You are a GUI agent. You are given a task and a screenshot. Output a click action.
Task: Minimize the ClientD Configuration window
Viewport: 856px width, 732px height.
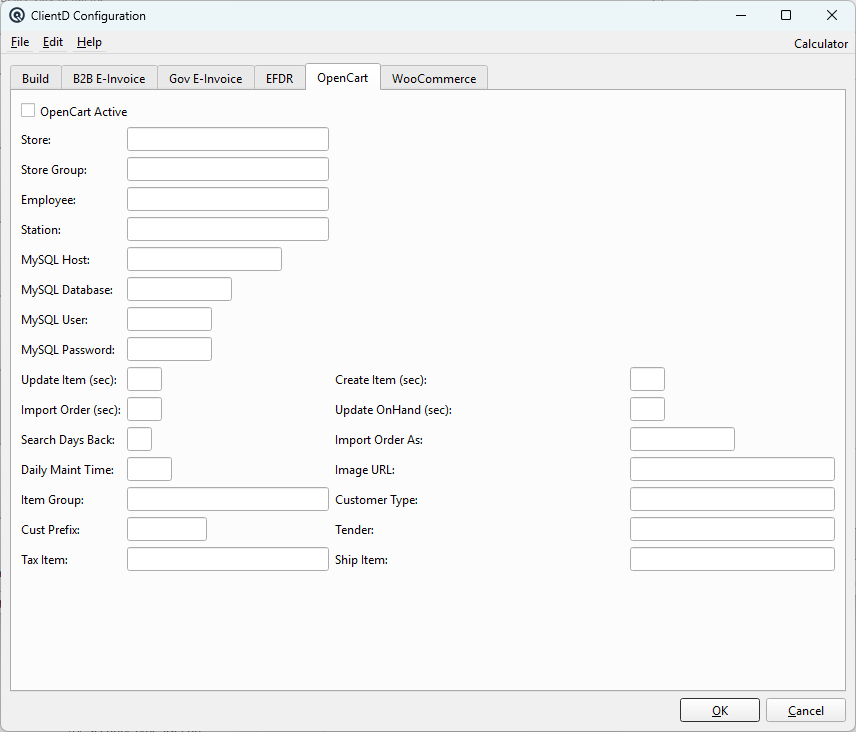pos(741,15)
